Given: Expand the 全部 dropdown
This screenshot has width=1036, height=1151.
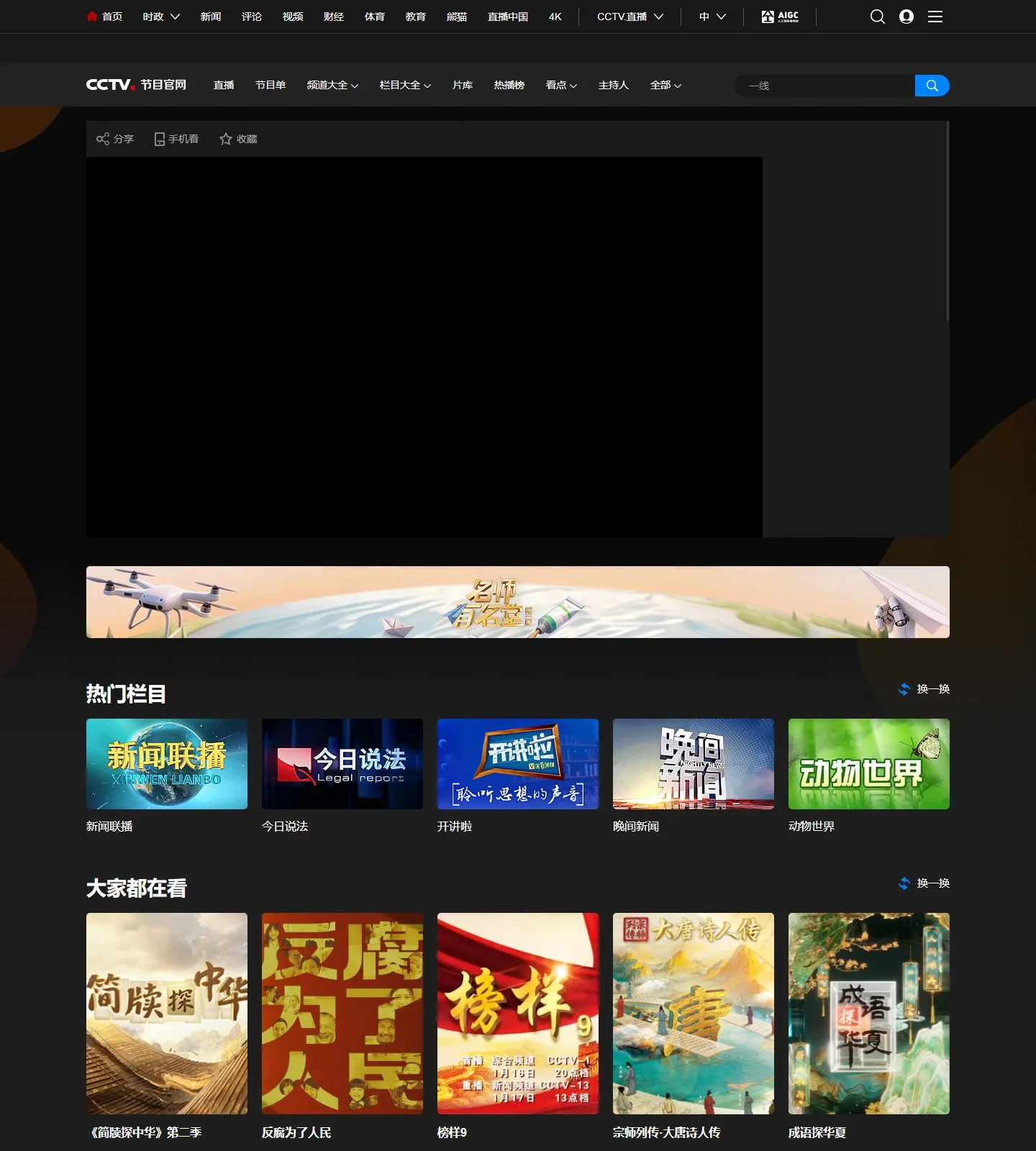Looking at the screenshot, I should (x=665, y=85).
